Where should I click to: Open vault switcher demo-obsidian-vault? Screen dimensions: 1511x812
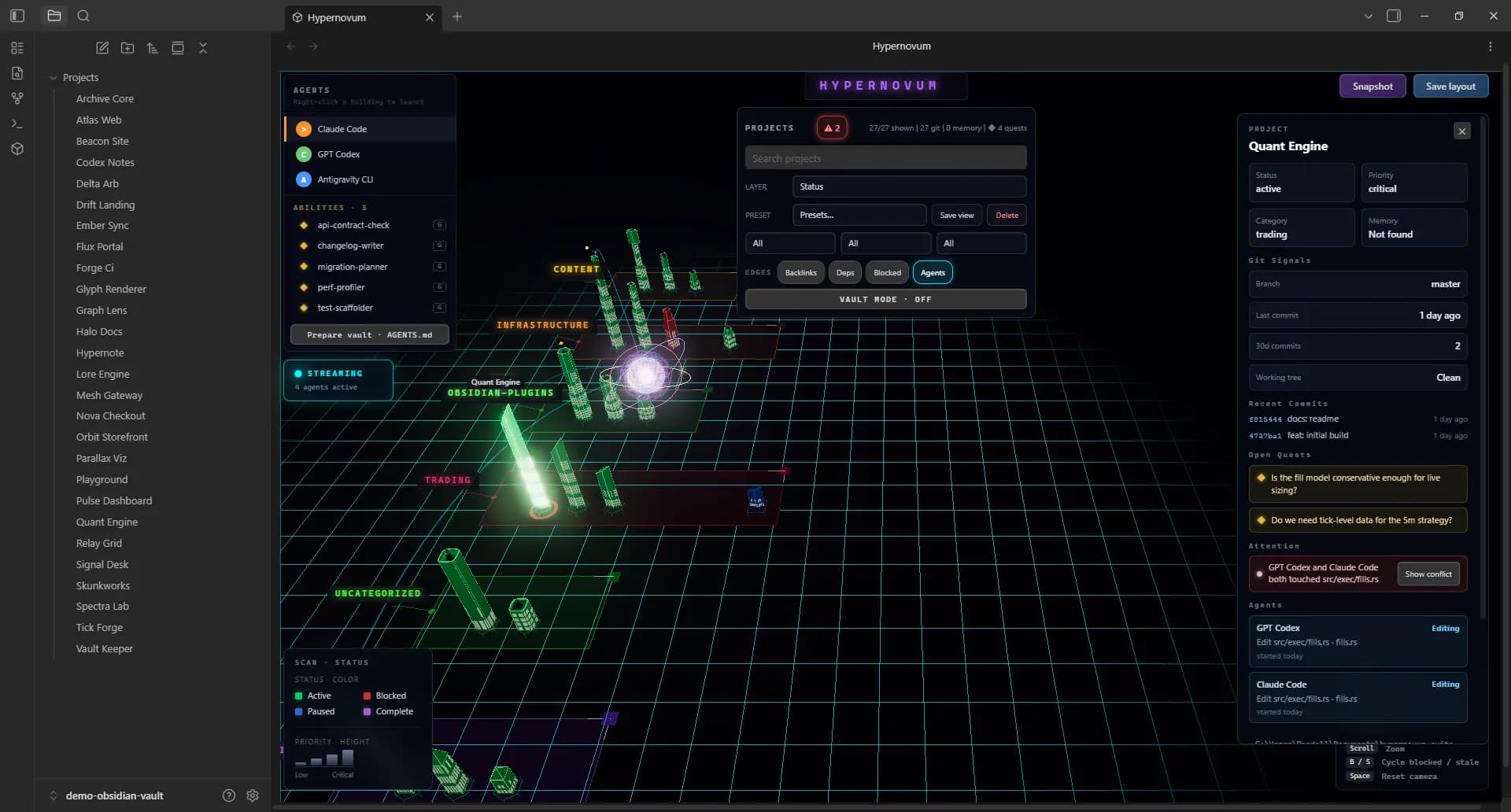[x=114, y=795]
